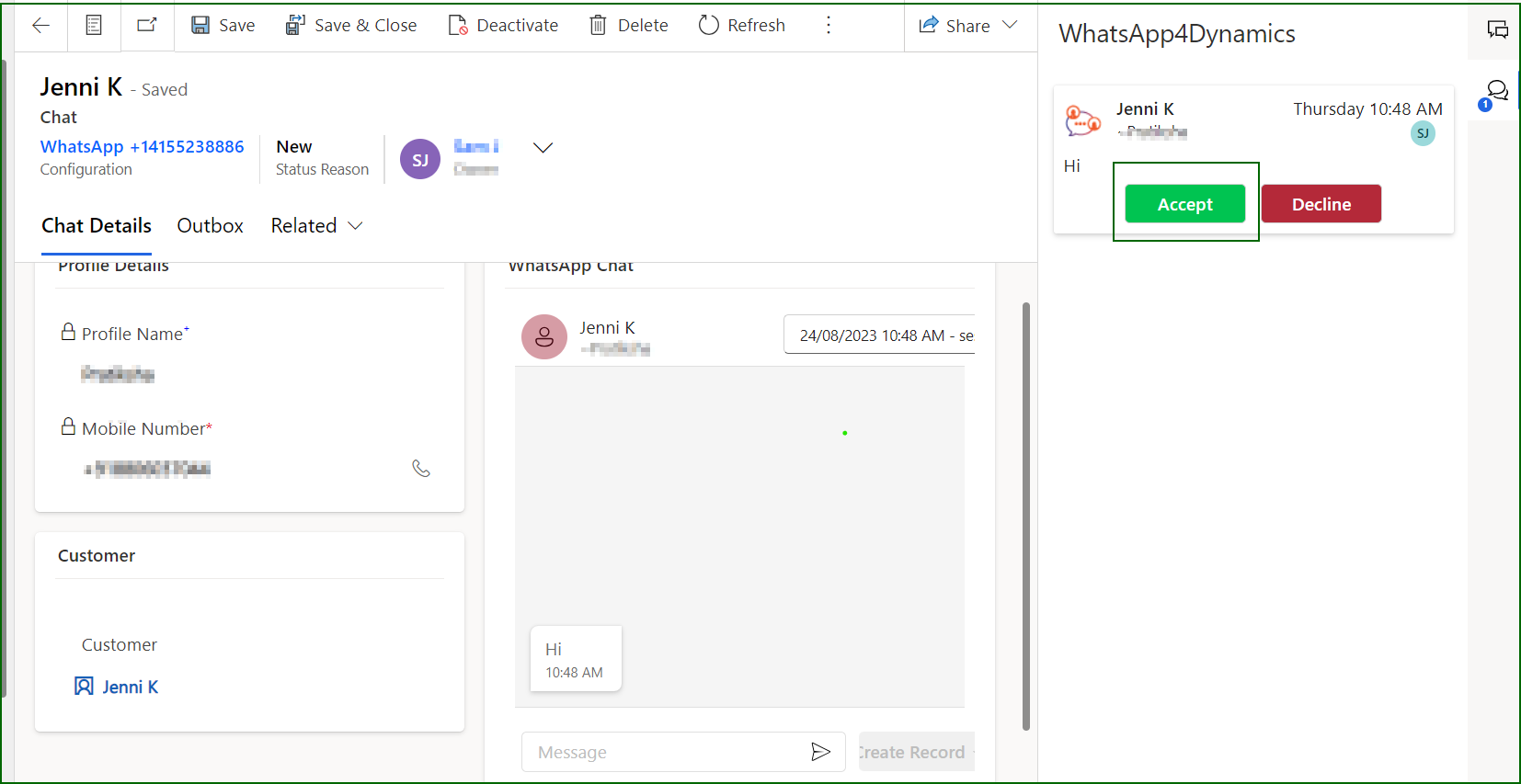Decline the incoming WhatsApp chat
1521x784 pixels.
(1321, 204)
